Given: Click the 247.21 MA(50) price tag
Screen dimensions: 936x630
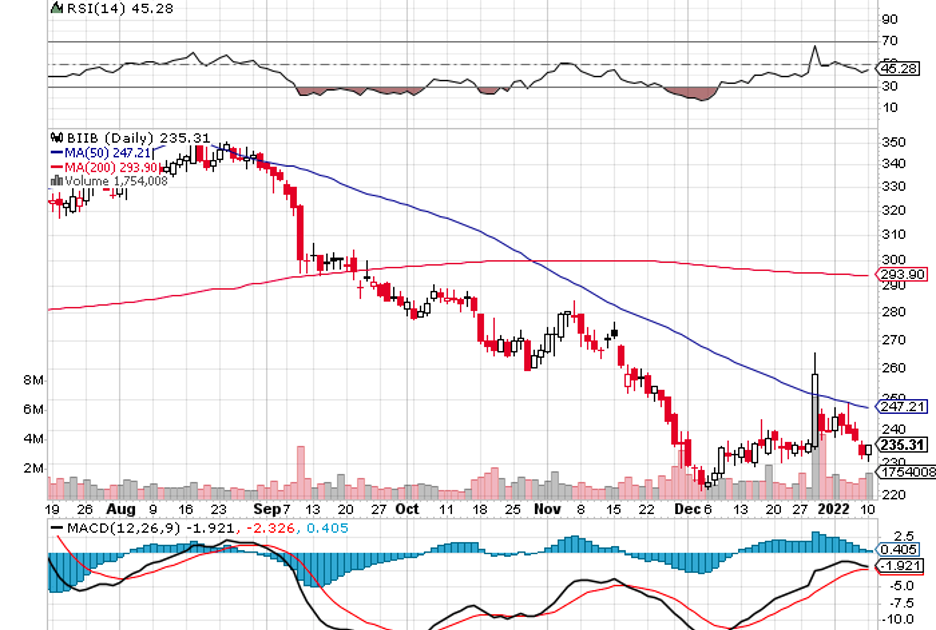Looking at the screenshot, I should point(902,406).
